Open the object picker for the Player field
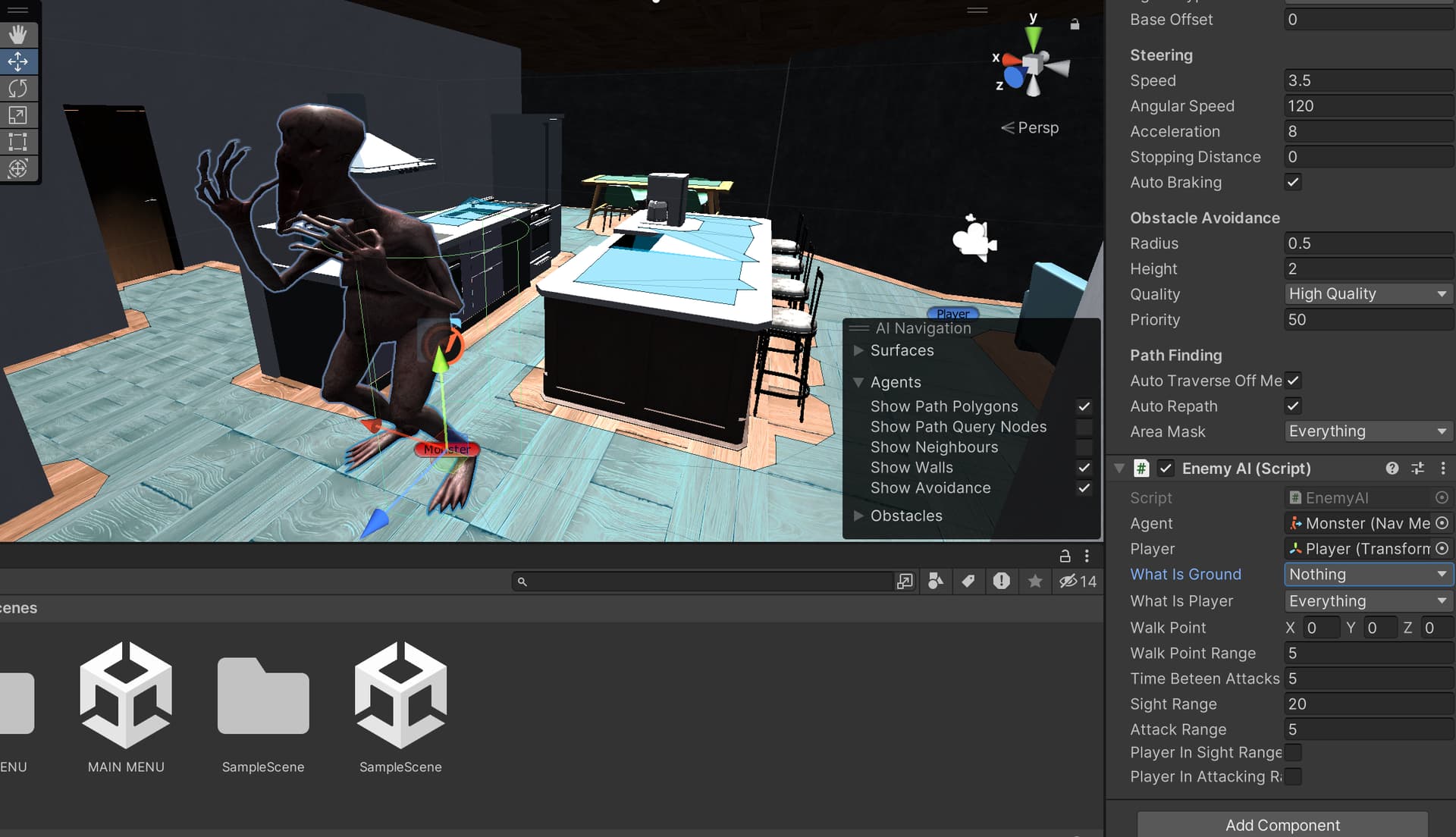This screenshot has width=1456, height=837. click(1442, 548)
